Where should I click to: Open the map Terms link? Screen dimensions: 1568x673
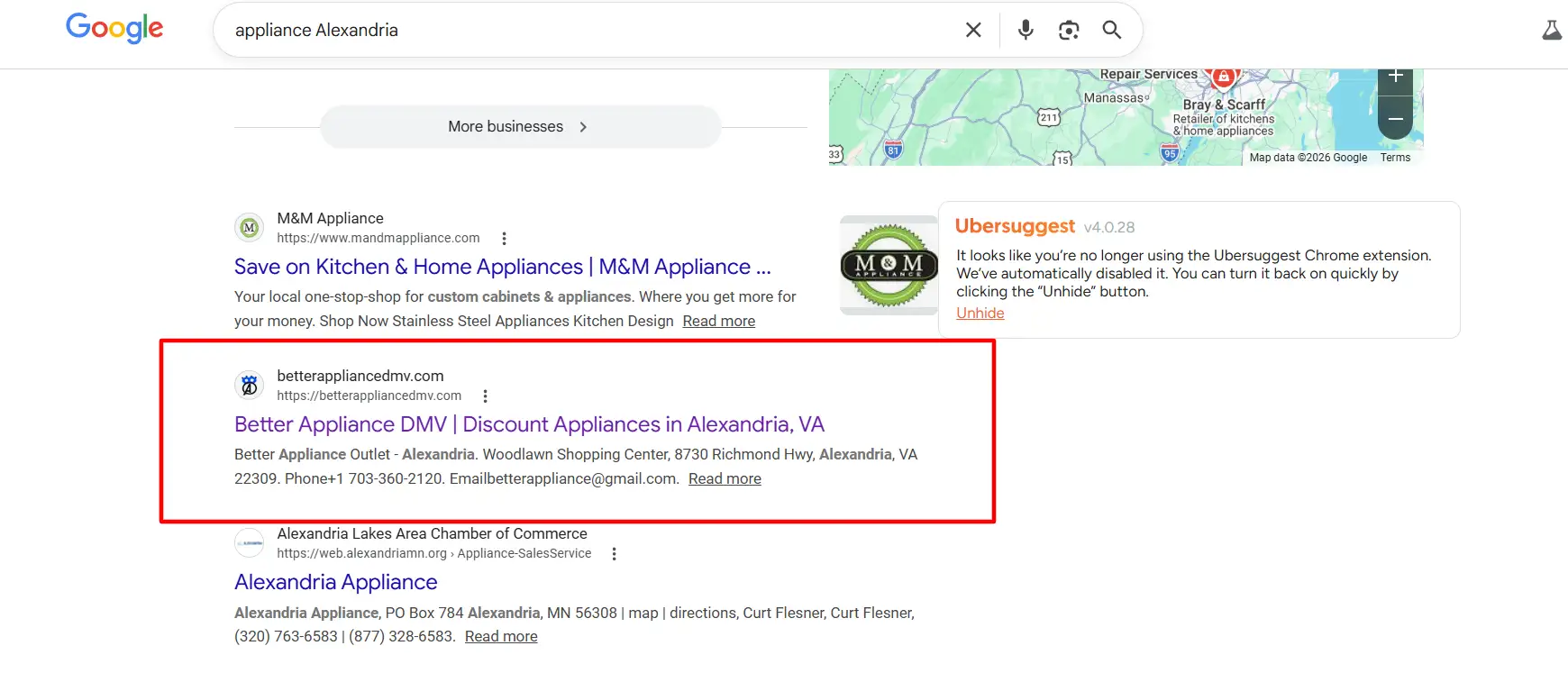click(1395, 158)
